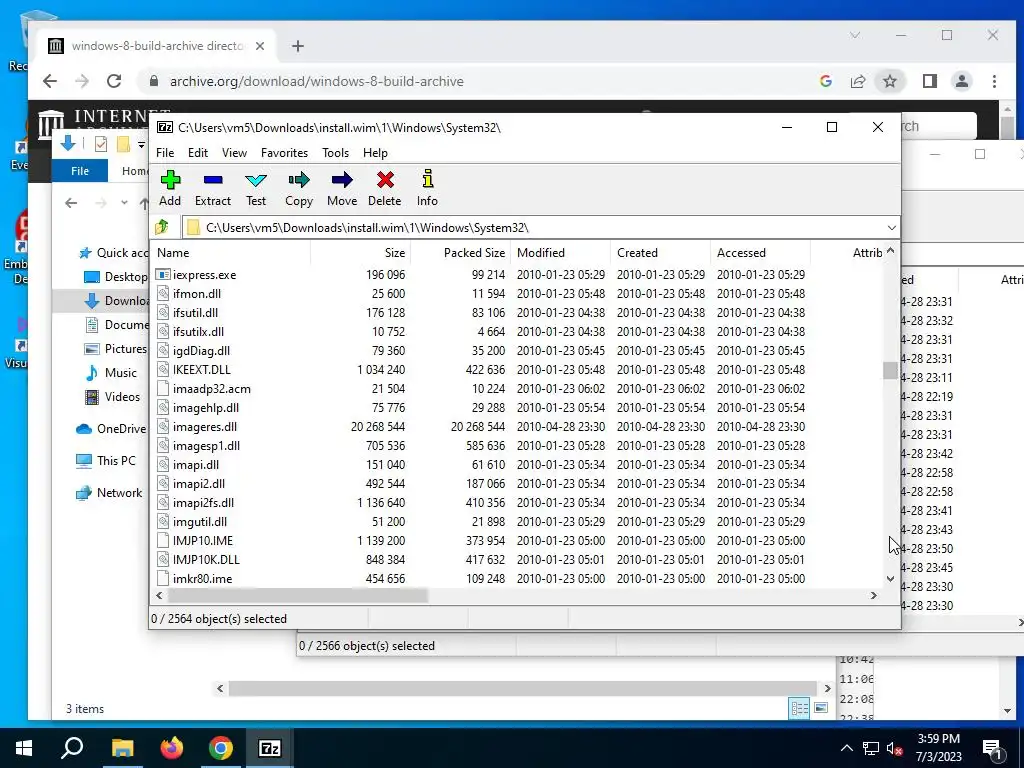Select the IKEEXT.DLL file
Viewport: 1024px width, 768px height.
click(x=202, y=370)
